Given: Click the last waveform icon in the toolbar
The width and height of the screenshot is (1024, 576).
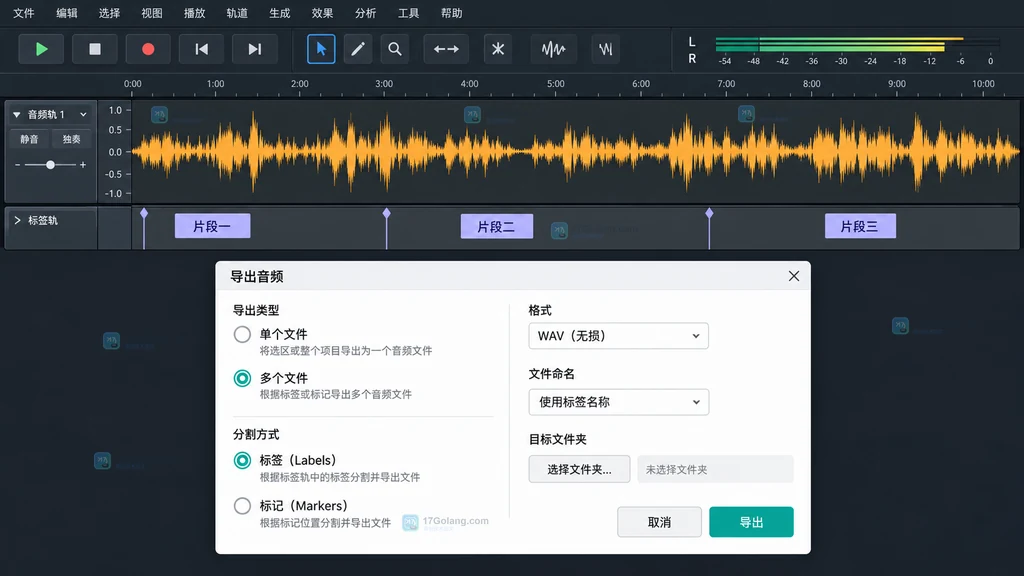Looking at the screenshot, I should (605, 49).
